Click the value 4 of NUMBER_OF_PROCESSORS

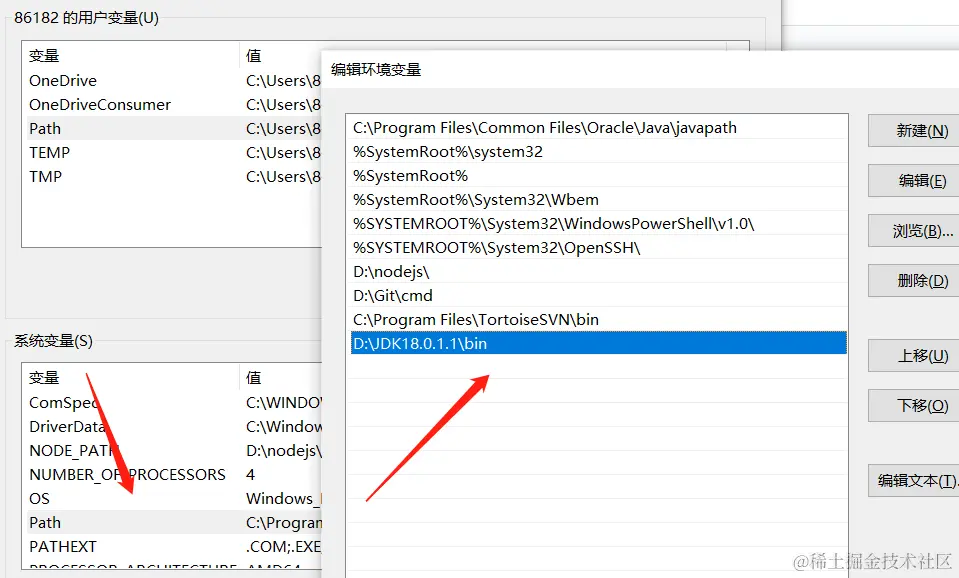pyautogui.click(x=250, y=475)
